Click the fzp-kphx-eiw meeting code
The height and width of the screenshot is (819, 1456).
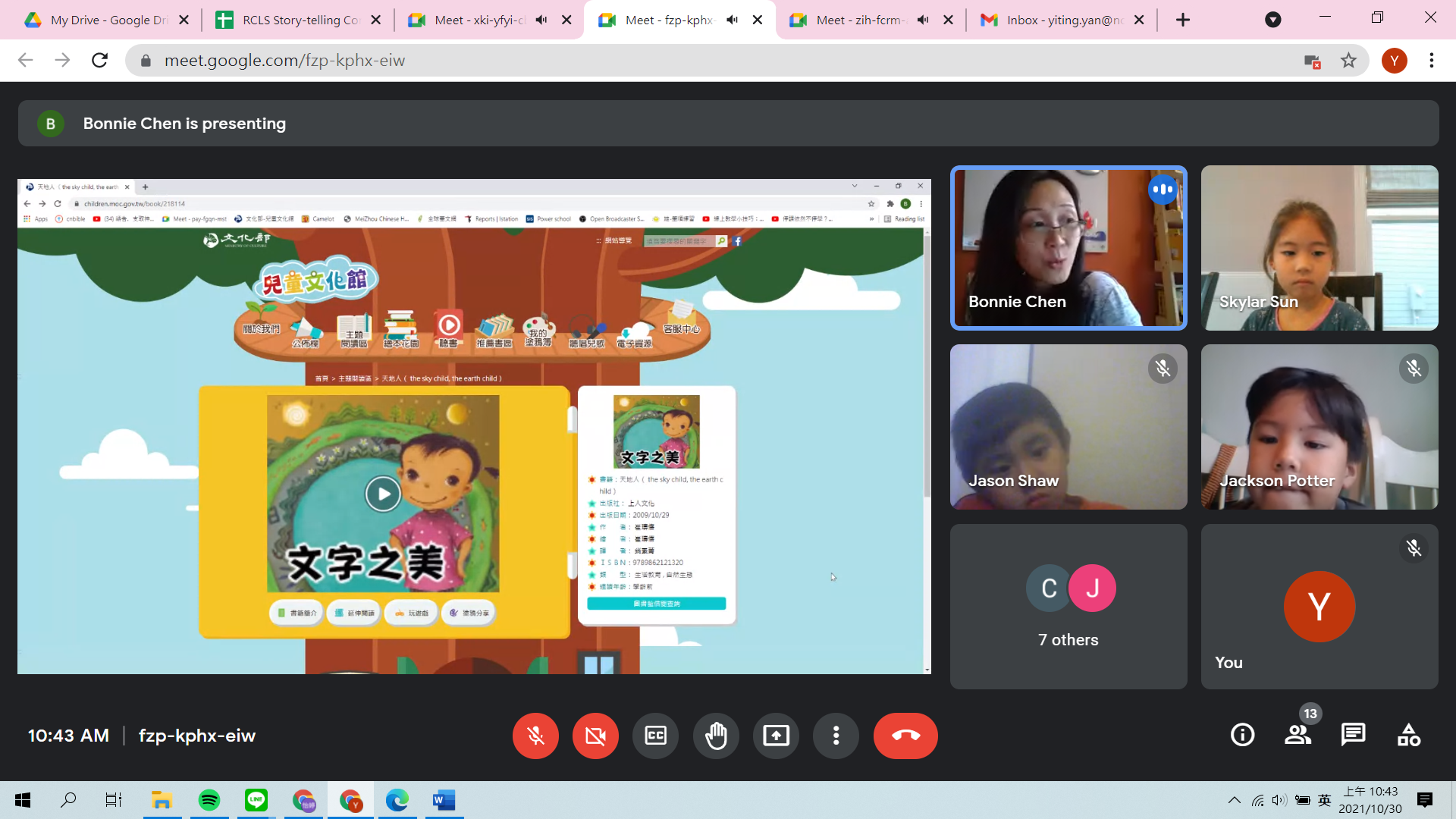(x=197, y=736)
